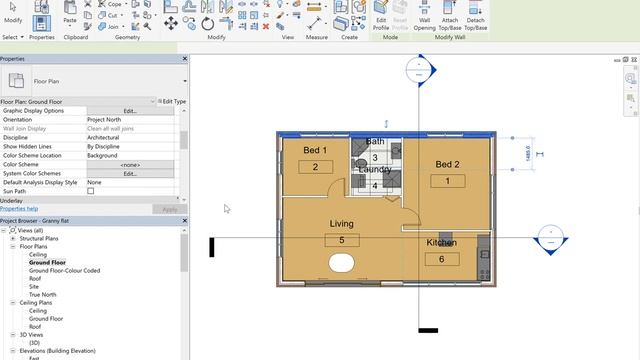This screenshot has width=640, height=360.
Task: Collapse the Floor Plans node
Action: tap(13, 247)
